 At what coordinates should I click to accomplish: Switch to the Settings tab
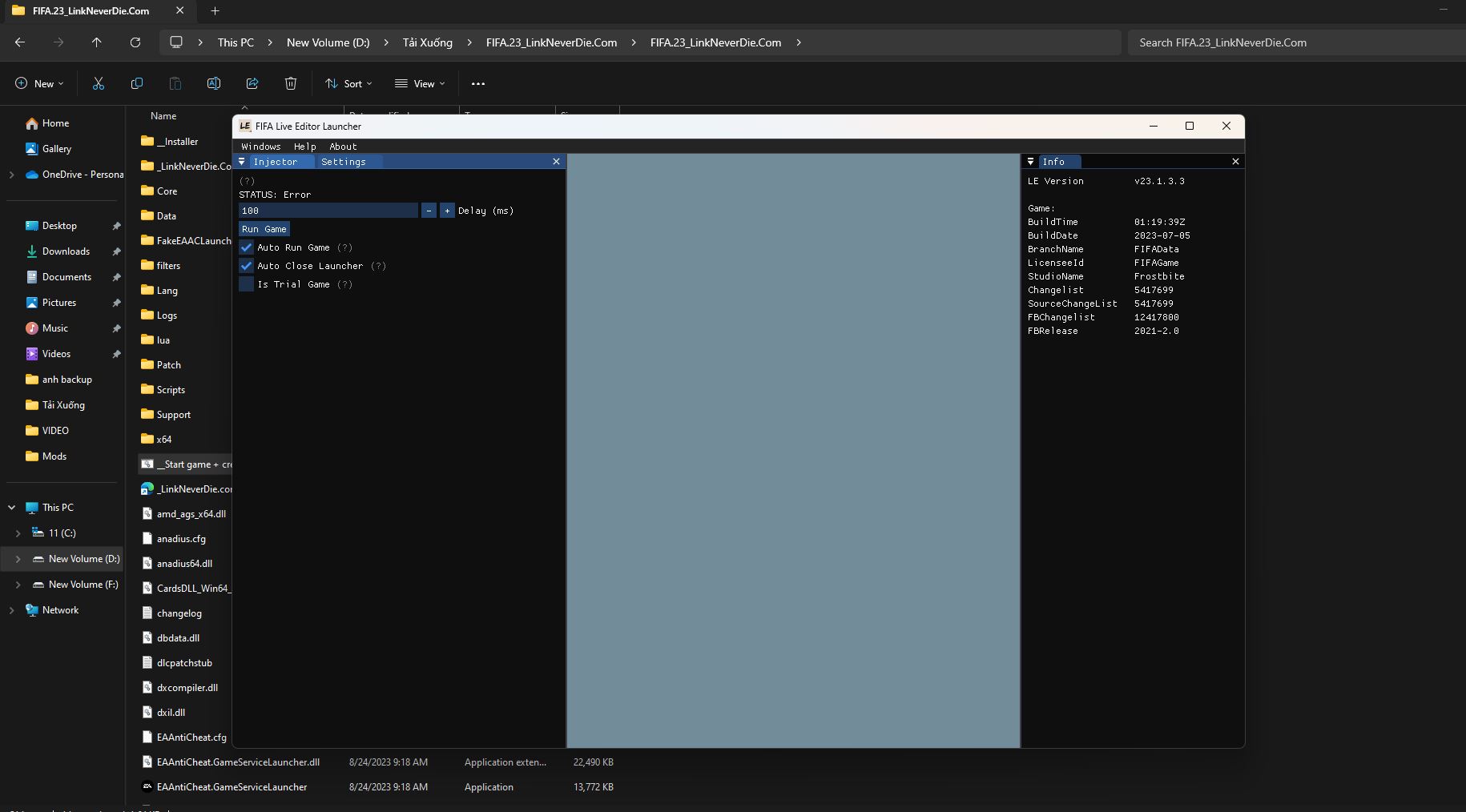(x=344, y=162)
